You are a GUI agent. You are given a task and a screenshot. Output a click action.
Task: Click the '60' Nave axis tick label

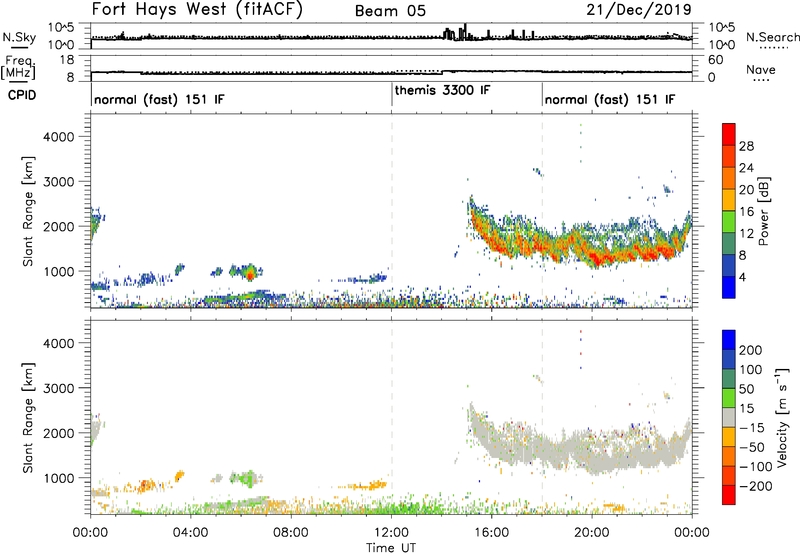pyautogui.click(x=716, y=60)
